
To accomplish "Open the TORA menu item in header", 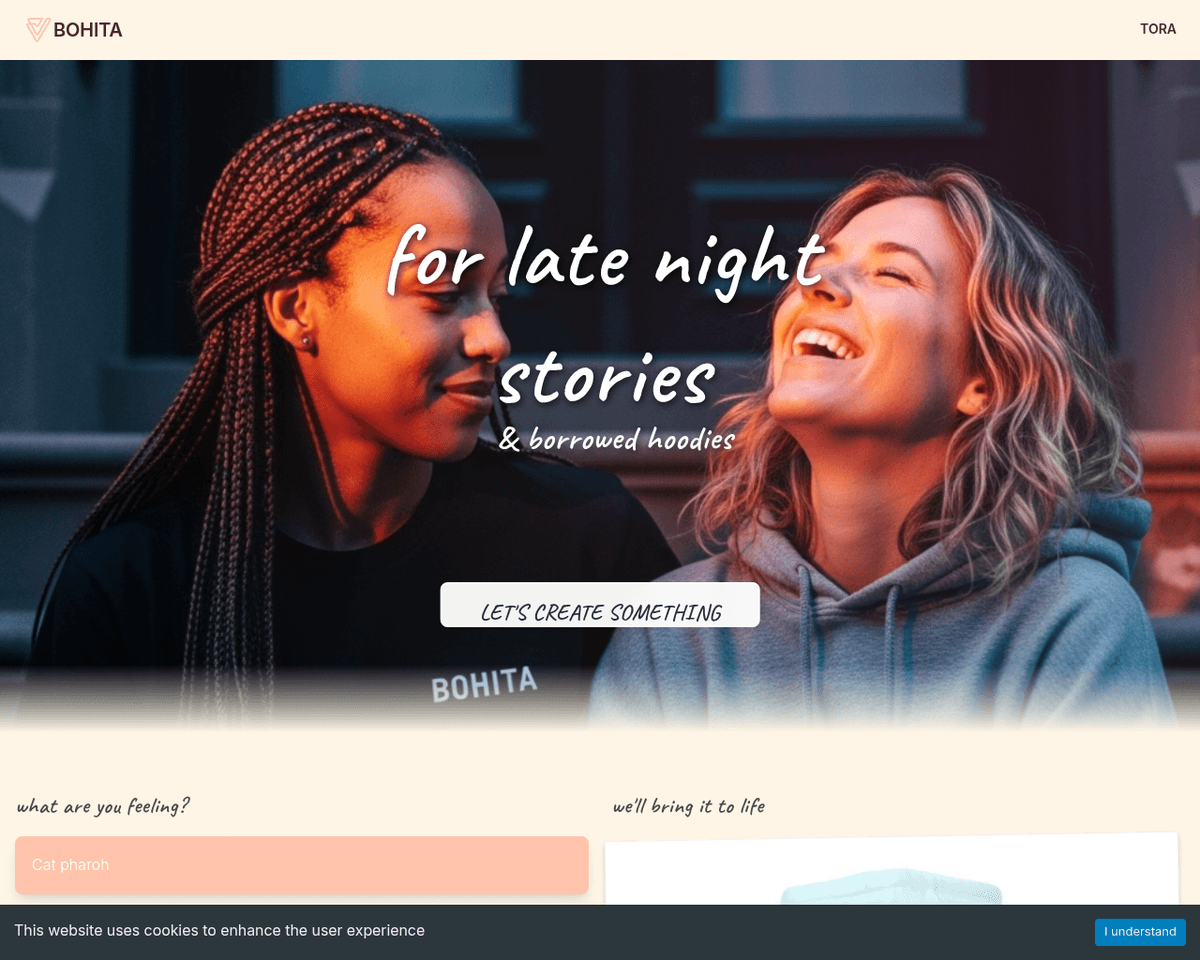I will (x=1158, y=29).
